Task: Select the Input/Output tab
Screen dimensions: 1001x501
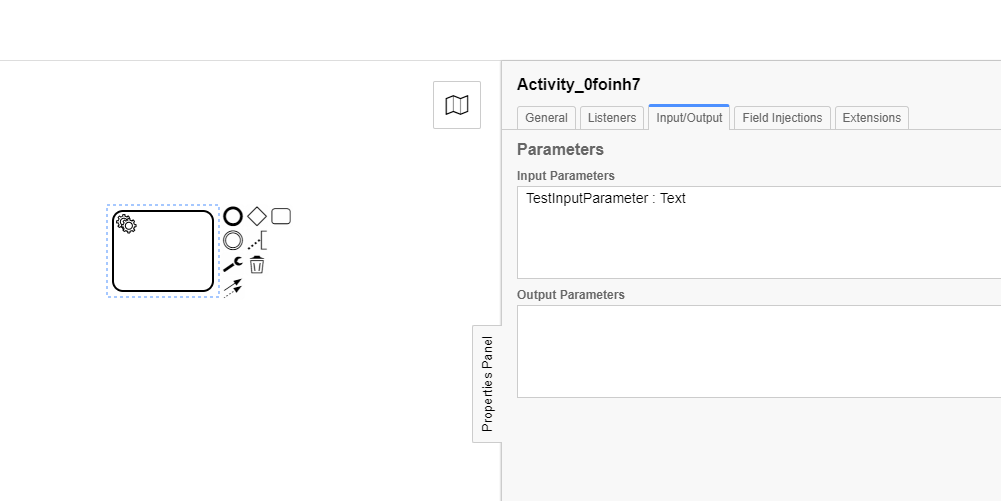Action: click(x=689, y=117)
